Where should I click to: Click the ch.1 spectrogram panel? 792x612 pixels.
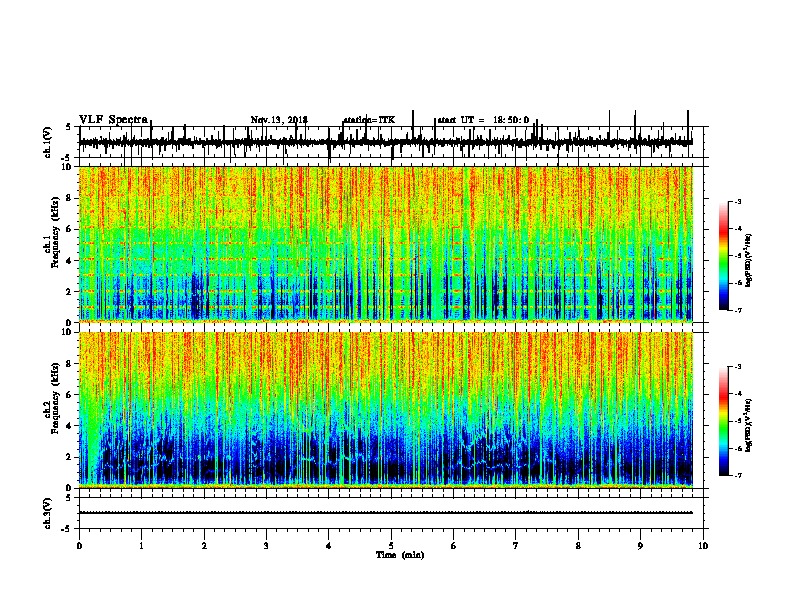pos(386,244)
